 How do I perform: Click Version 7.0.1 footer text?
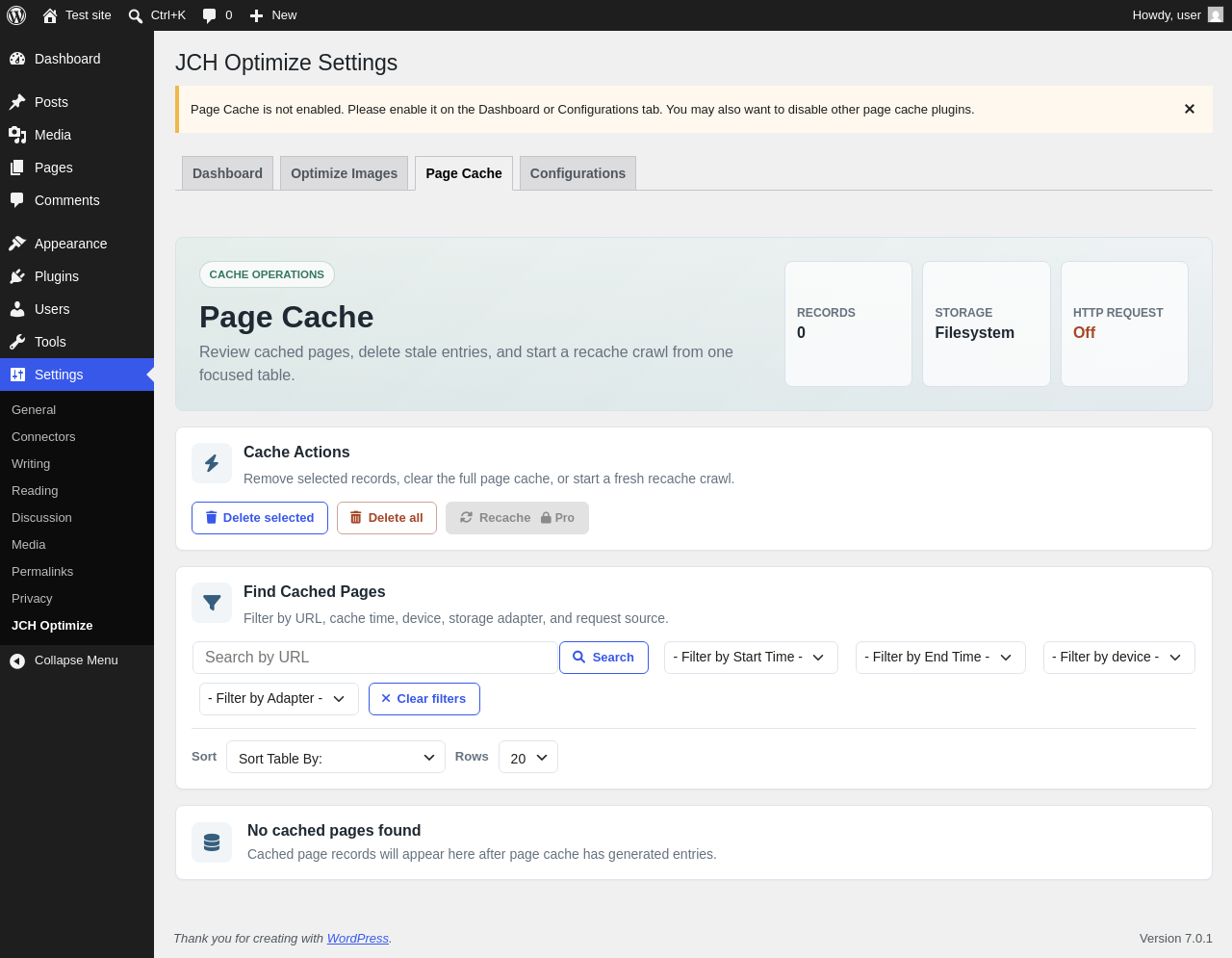coord(1176,939)
